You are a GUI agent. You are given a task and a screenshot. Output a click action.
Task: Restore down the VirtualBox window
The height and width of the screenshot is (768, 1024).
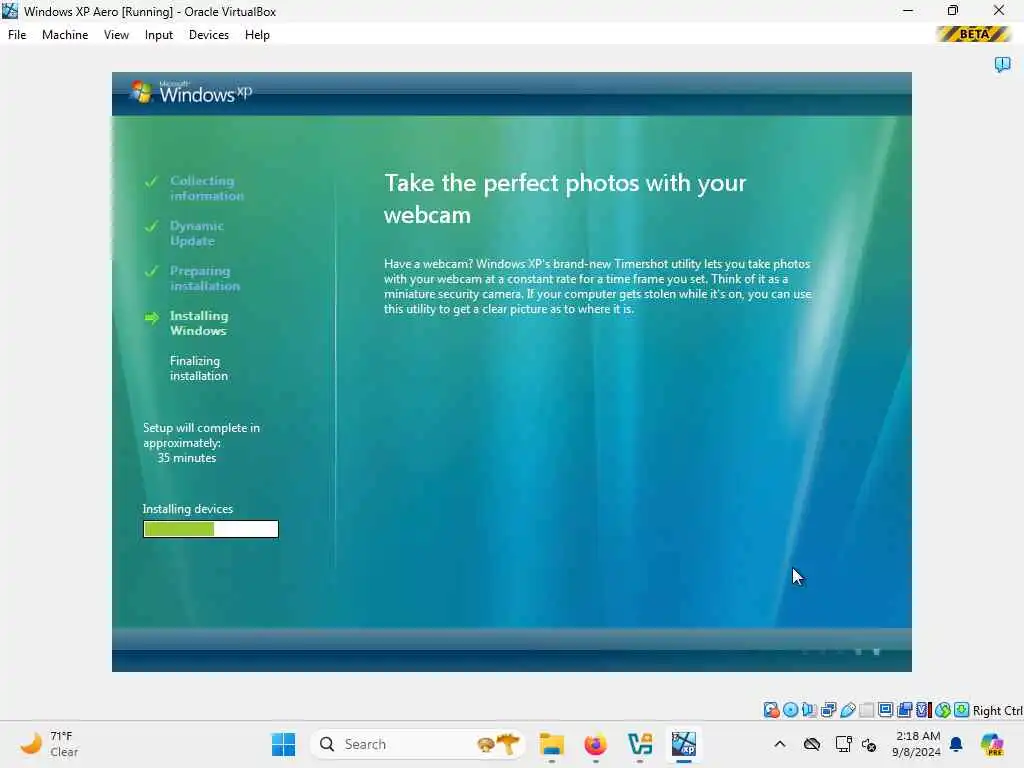pyautogui.click(x=953, y=10)
